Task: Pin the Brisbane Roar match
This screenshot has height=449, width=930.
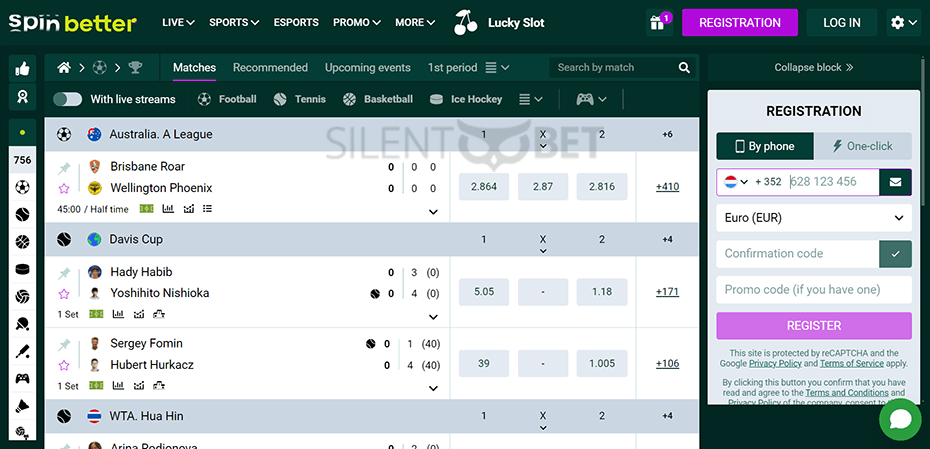Action: coord(64,168)
